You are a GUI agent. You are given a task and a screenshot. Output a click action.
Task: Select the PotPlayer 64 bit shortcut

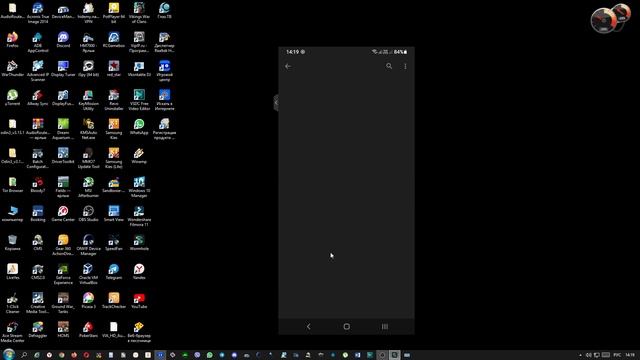pyautogui.click(x=114, y=13)
